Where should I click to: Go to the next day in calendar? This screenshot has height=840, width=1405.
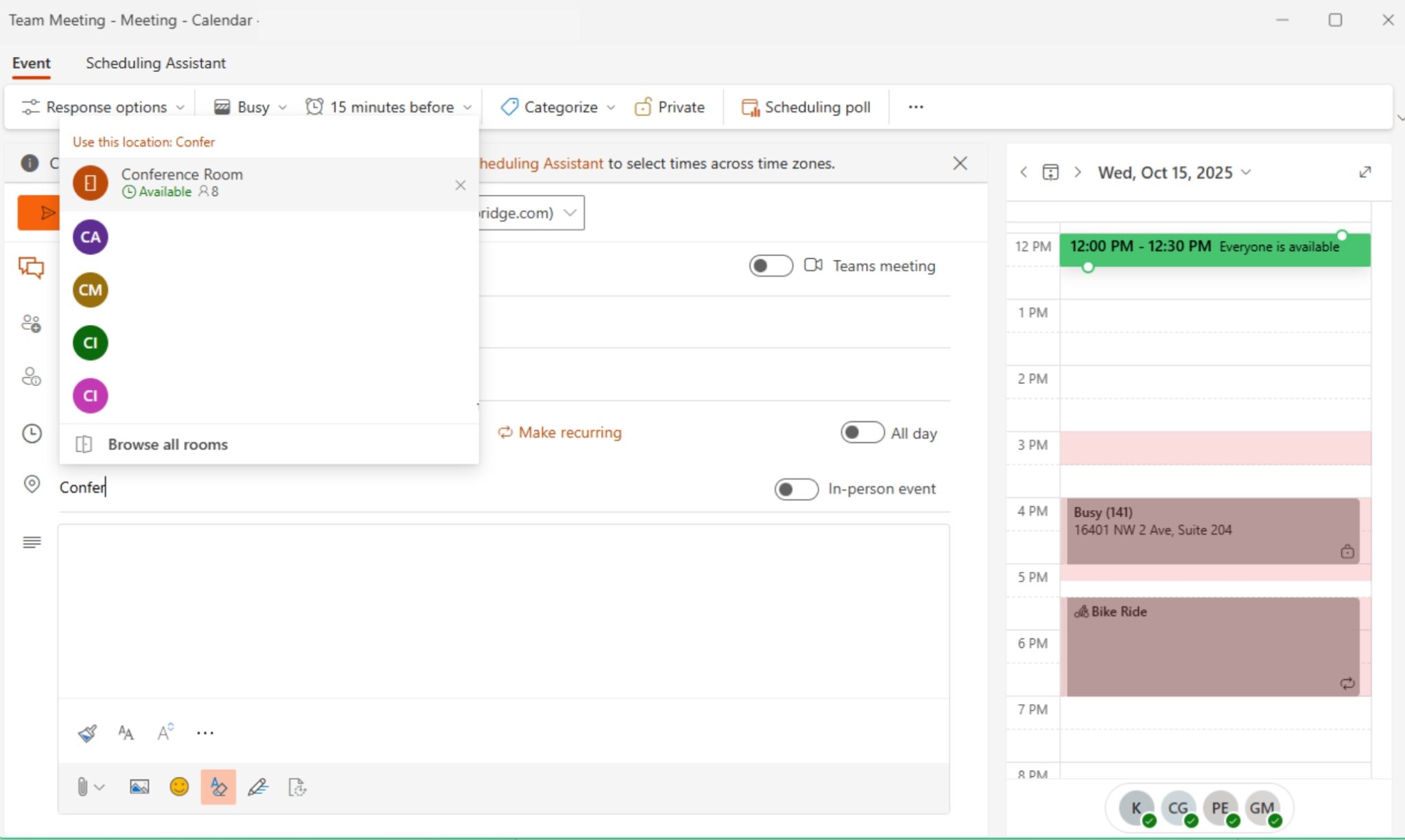(x=1078, y=172)
